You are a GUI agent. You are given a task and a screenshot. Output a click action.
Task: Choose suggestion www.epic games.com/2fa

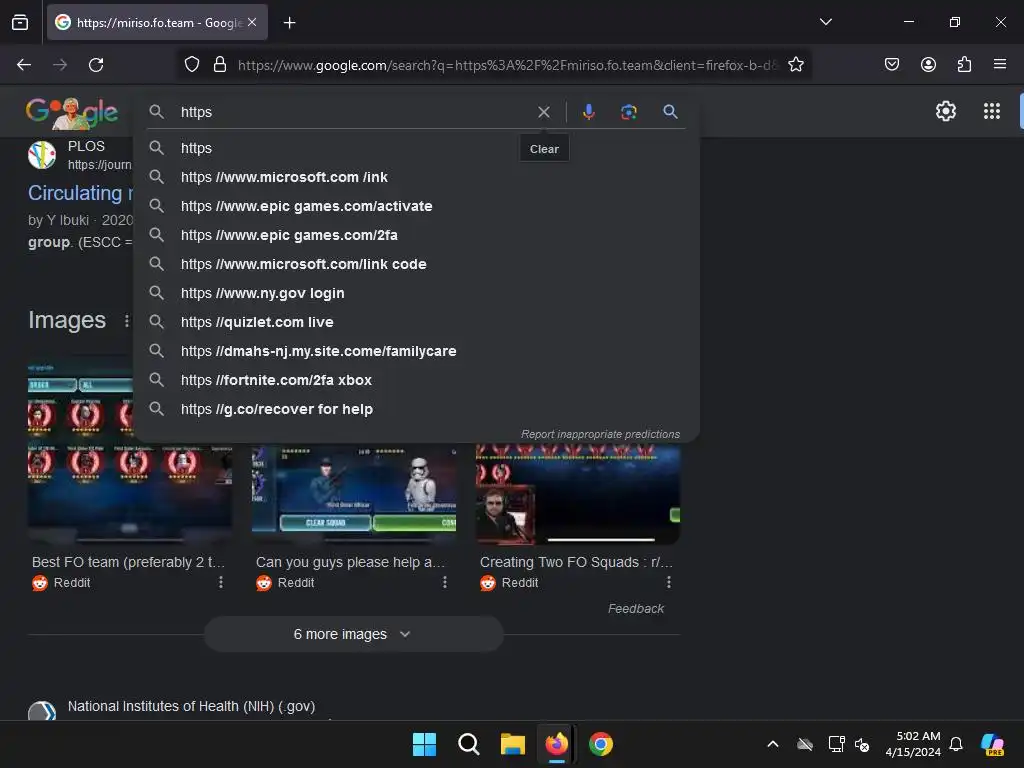click(x=416, y=235)
